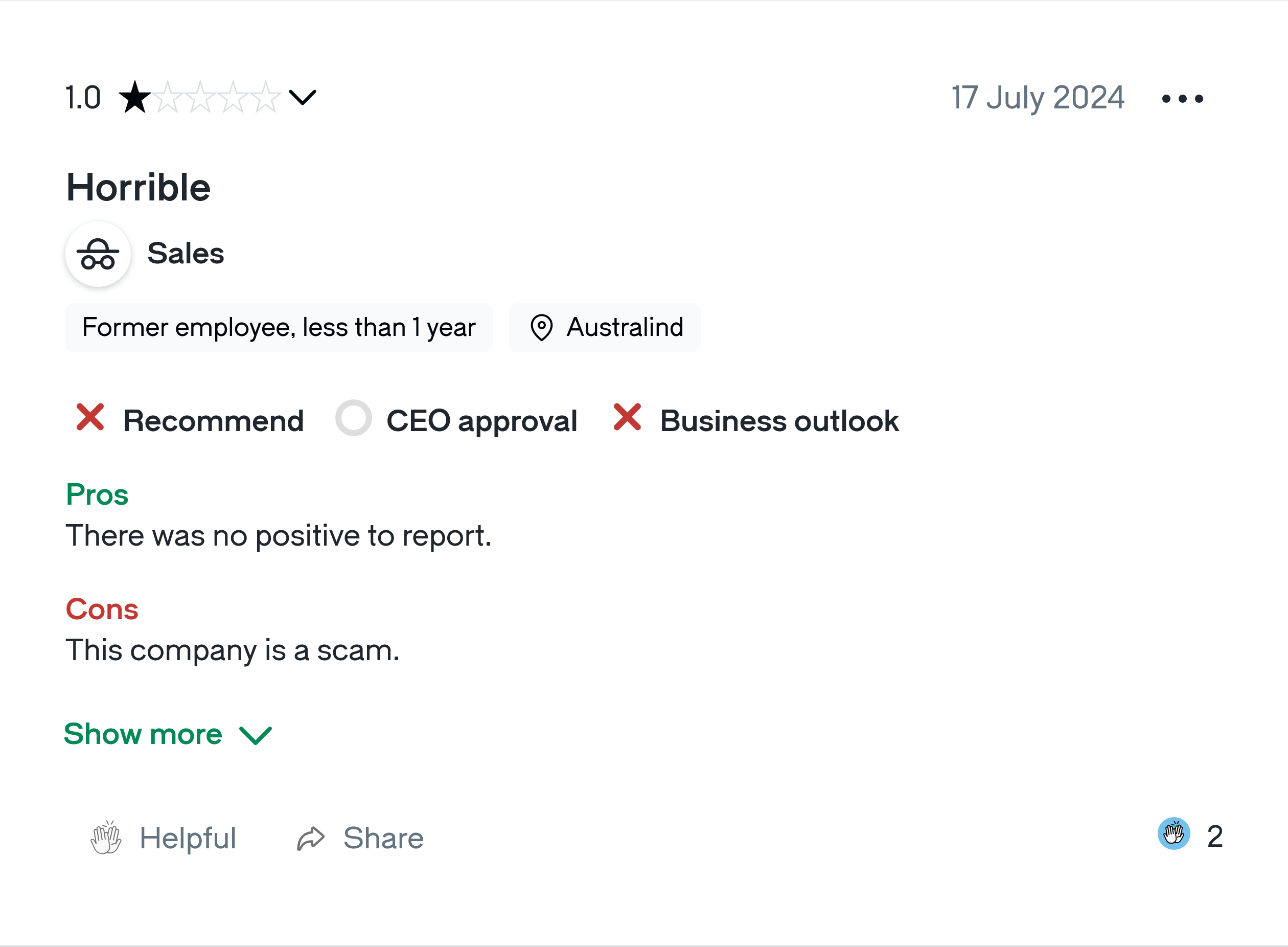Expand the rating breakdown chevron

[x=303, y=98]
